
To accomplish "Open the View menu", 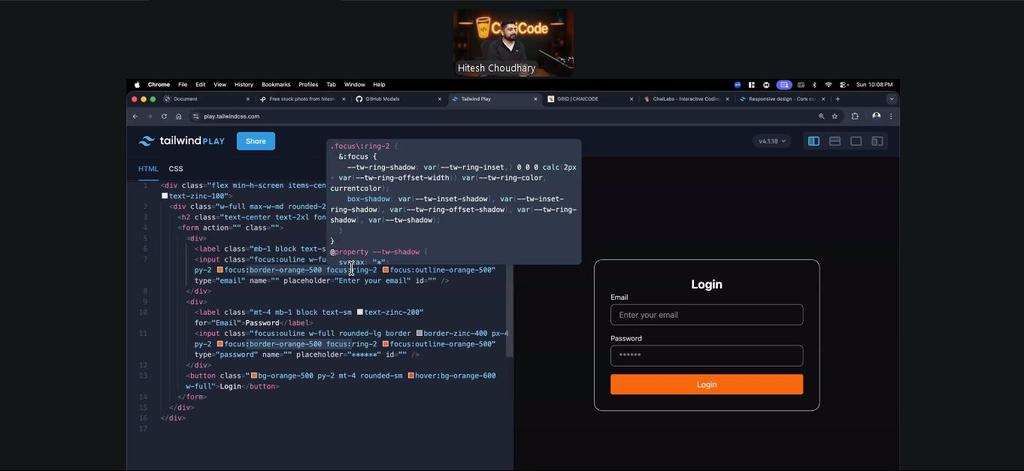I will [x=220, y=85].
